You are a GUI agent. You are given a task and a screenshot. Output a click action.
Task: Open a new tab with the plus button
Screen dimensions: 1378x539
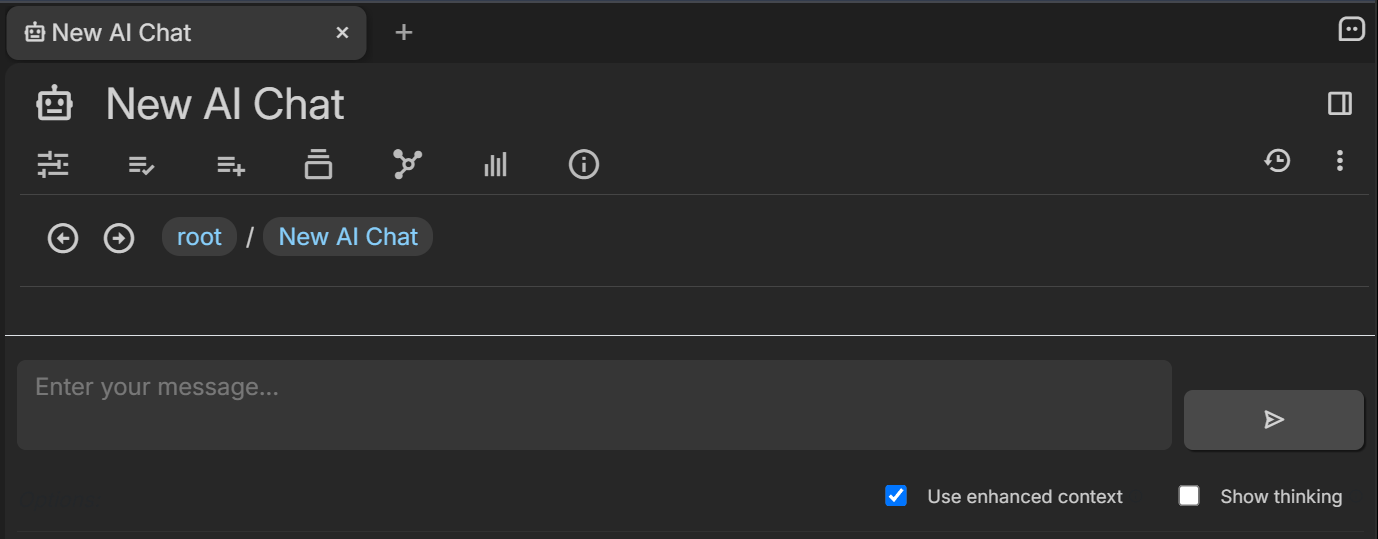pyautogui.click(x=404, y=33)
